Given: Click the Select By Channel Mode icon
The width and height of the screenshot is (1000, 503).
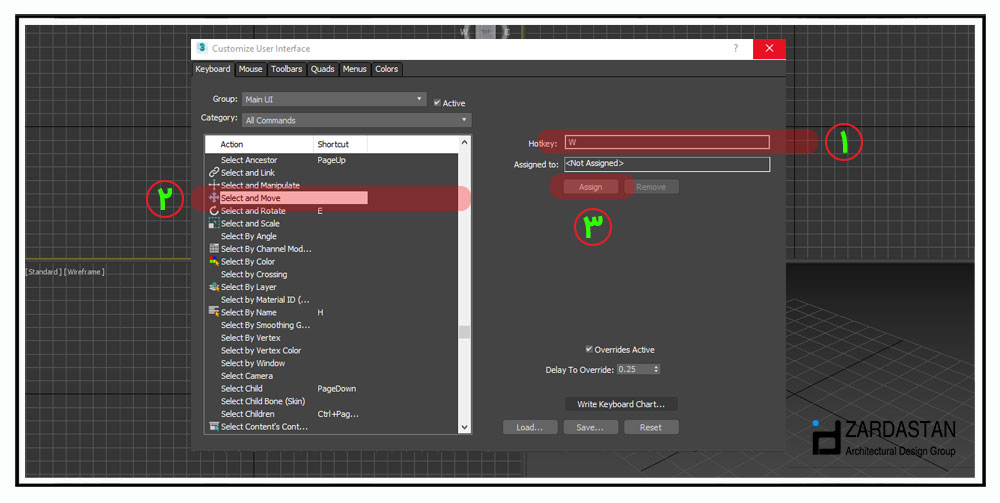Looking at the screenshot, I should click(x=213, y=249).
